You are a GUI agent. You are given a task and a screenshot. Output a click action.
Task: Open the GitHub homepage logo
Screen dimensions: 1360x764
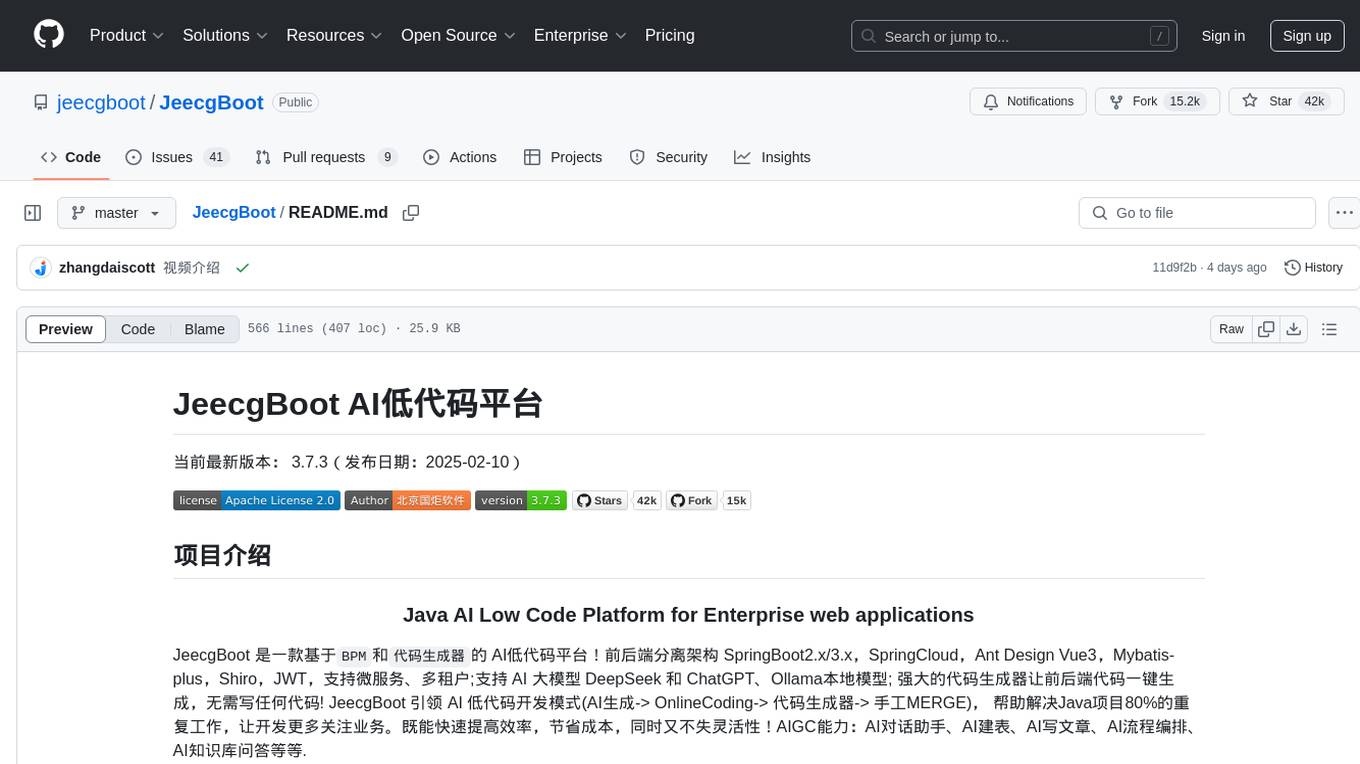[49, 35]
